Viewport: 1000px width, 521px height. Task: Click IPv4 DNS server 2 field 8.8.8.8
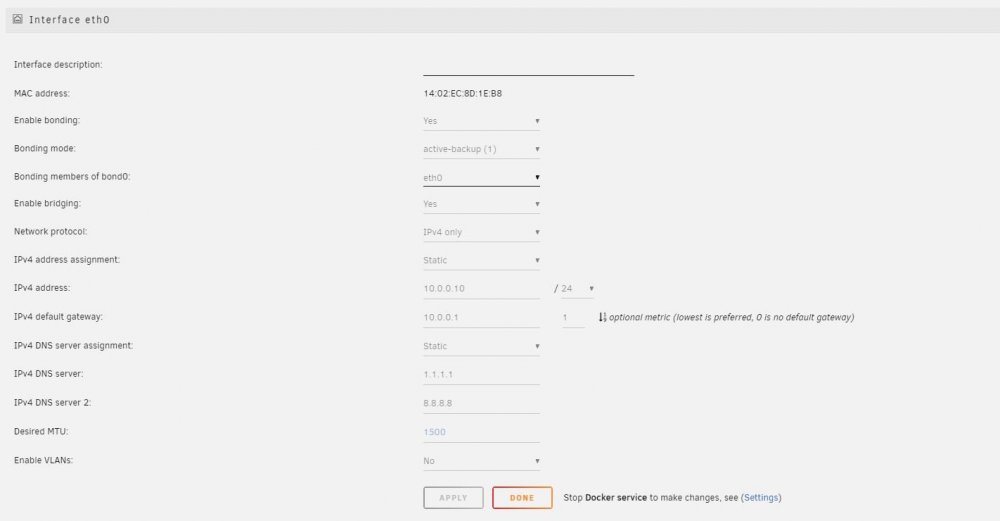(x=481, y=403)
